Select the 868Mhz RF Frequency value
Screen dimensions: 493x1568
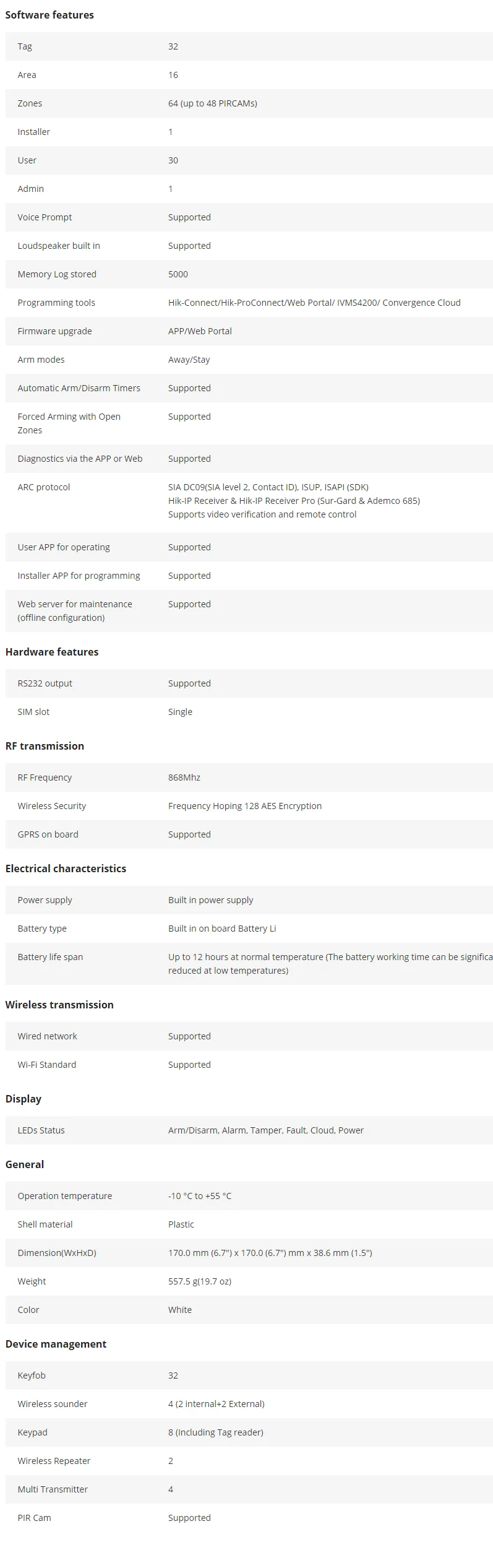(184, 778)
